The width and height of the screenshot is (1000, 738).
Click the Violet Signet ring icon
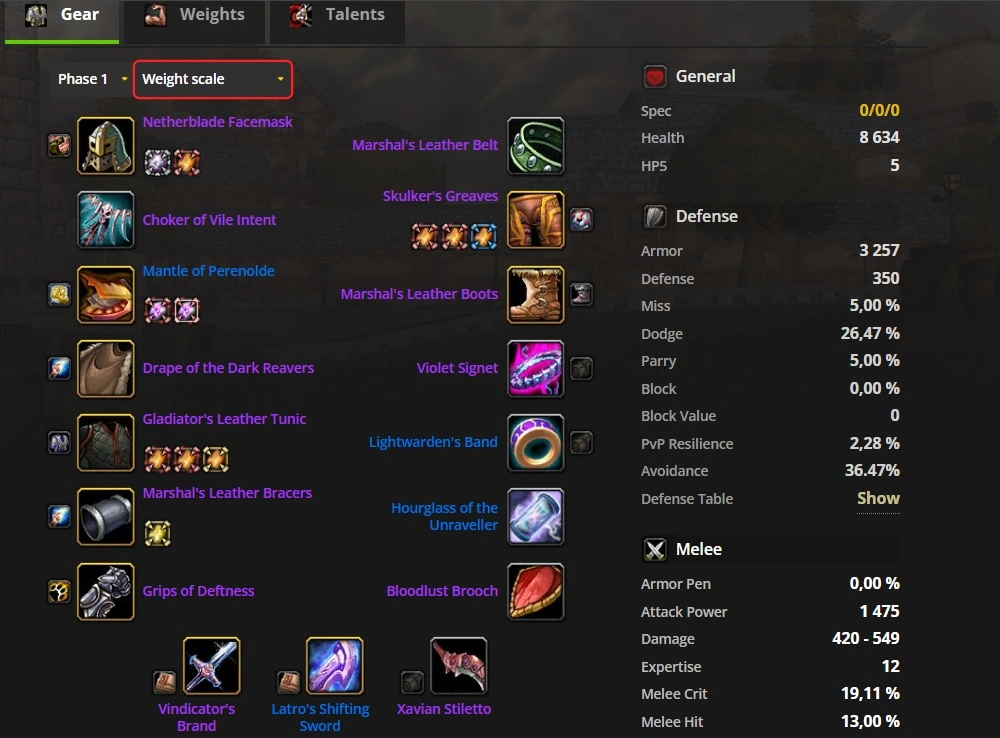click(536, 368)
